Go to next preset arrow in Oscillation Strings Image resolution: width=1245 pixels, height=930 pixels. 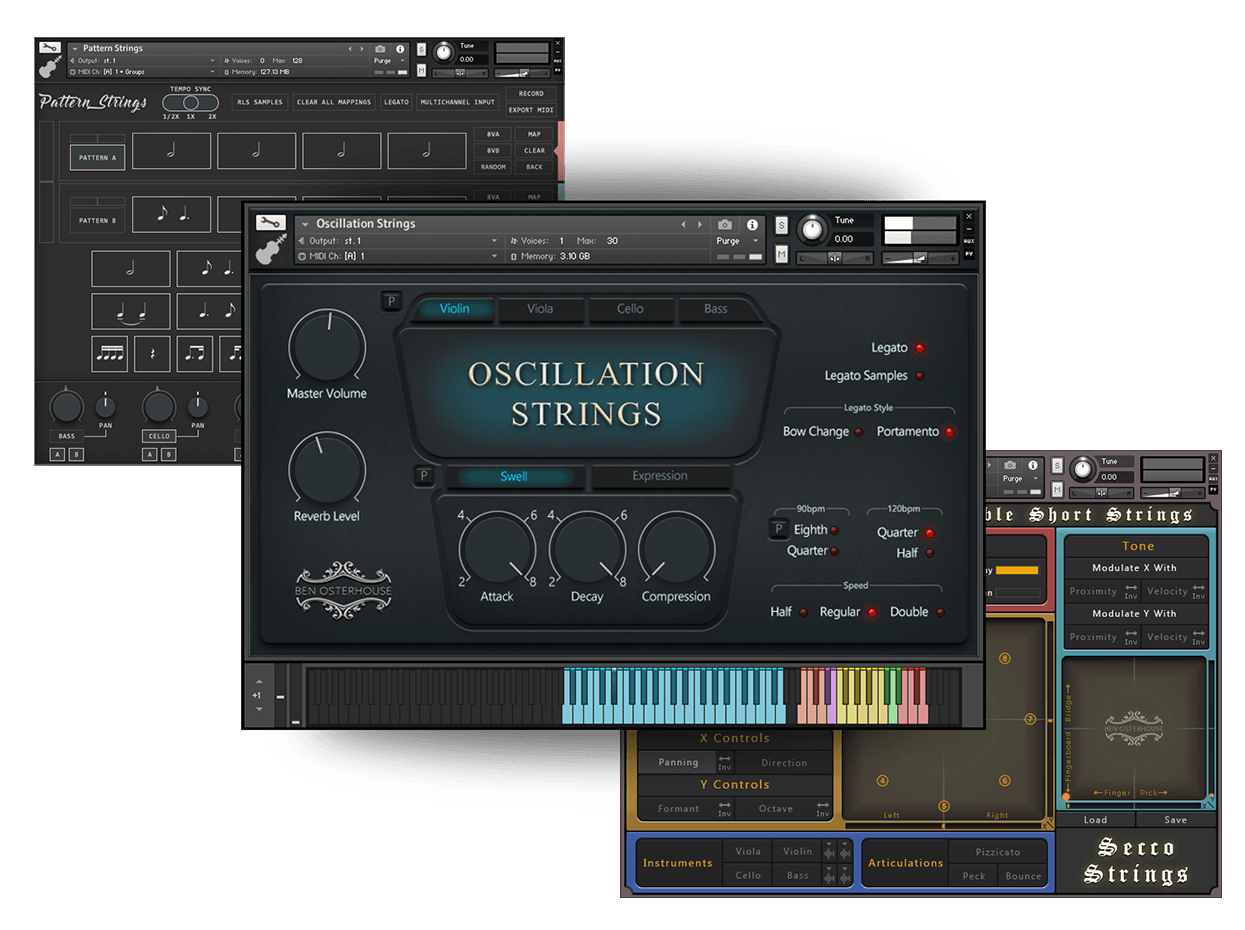pos(699,224)
